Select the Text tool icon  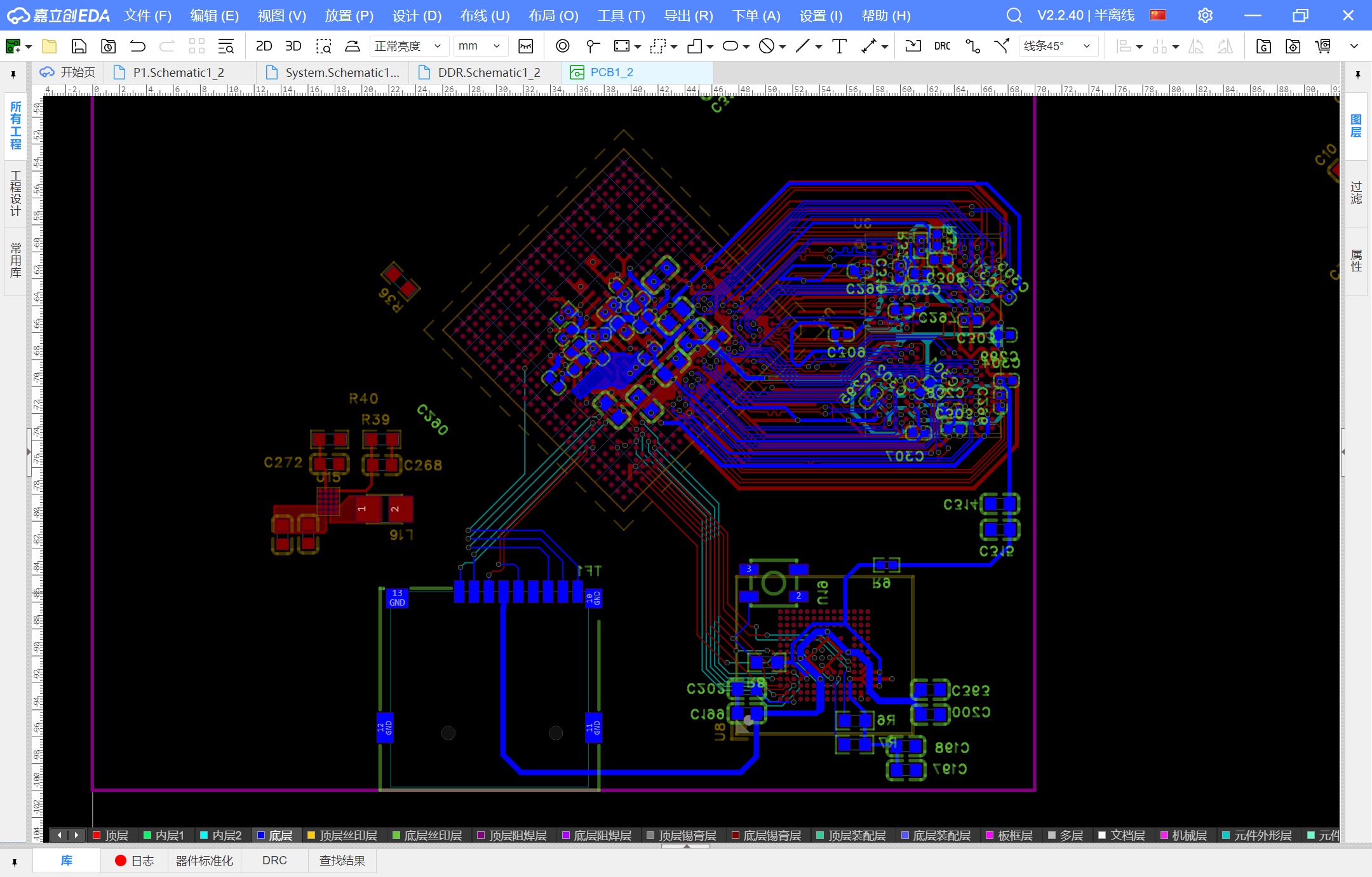pos(839,46)
